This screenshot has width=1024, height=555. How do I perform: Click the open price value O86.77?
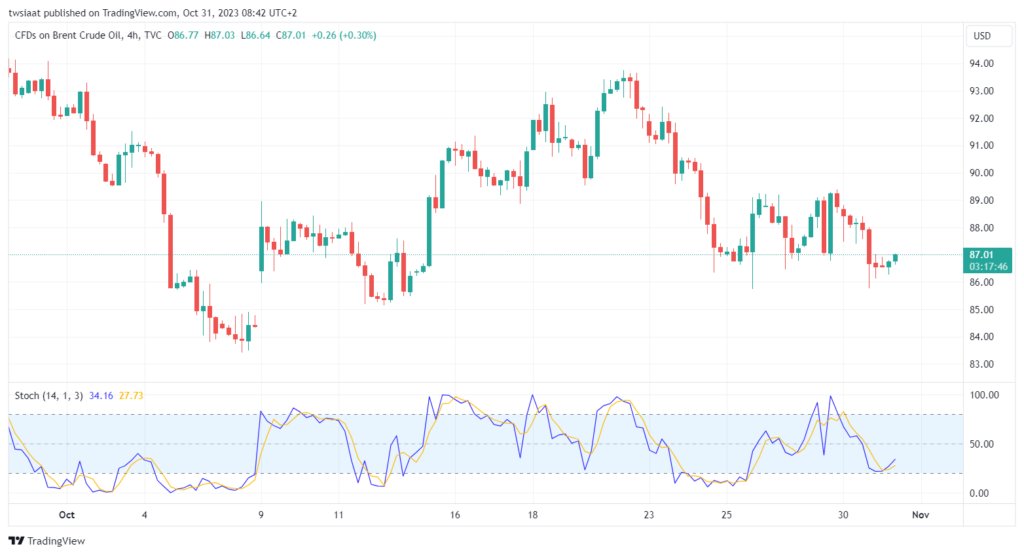pos(183,35)
